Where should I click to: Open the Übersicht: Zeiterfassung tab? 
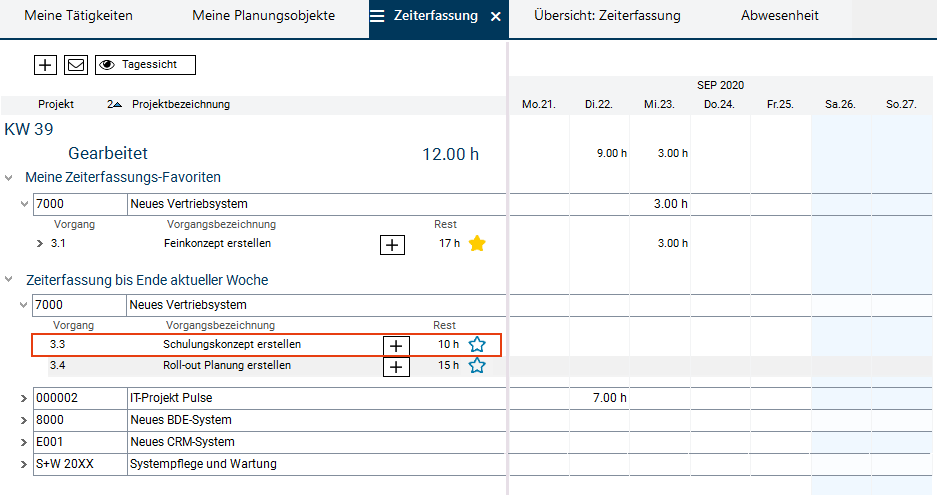607,16
